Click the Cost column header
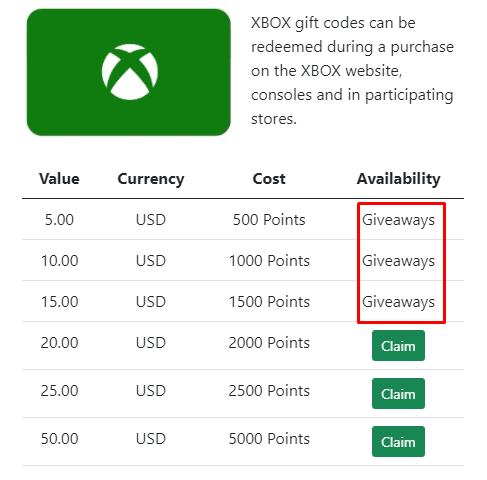This screenshot has width=487, height=480. click(x=269, y=179)
